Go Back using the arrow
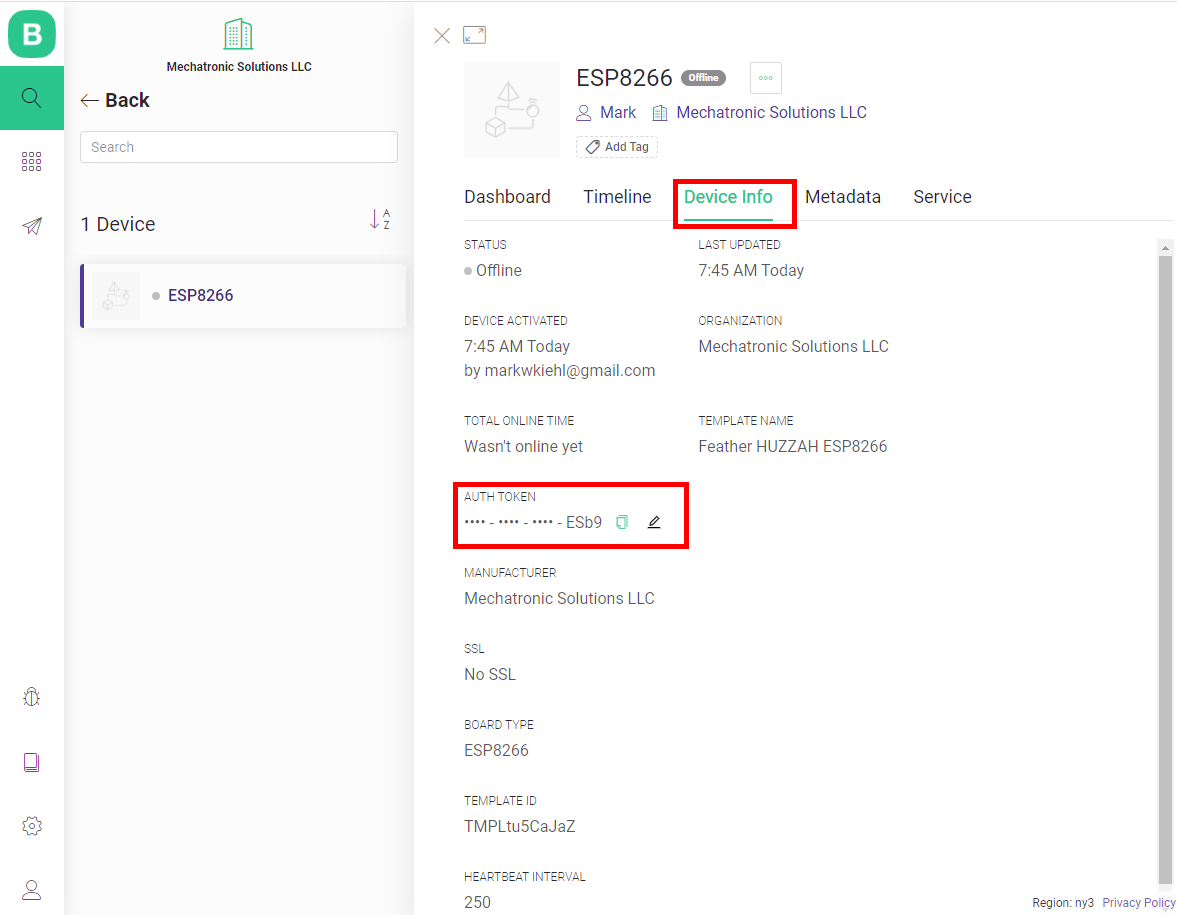1177x915 pixels. 115,100
